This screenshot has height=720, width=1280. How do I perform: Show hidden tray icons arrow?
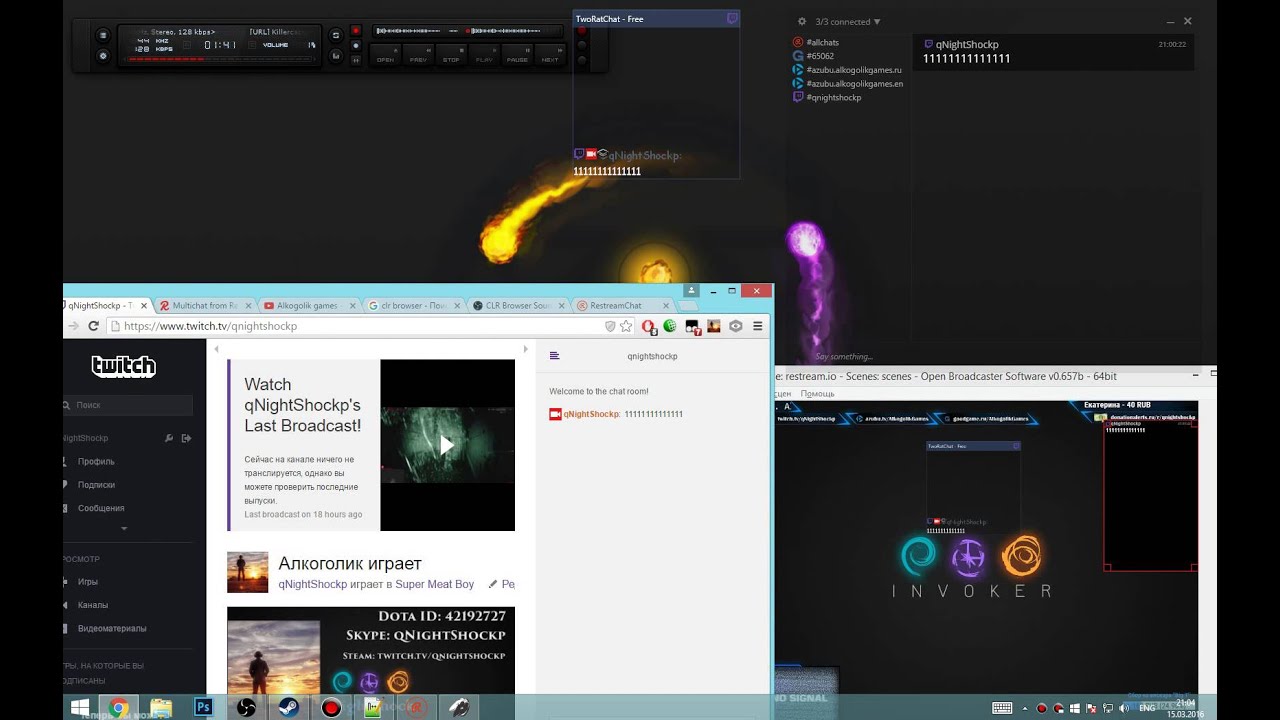1027,708
